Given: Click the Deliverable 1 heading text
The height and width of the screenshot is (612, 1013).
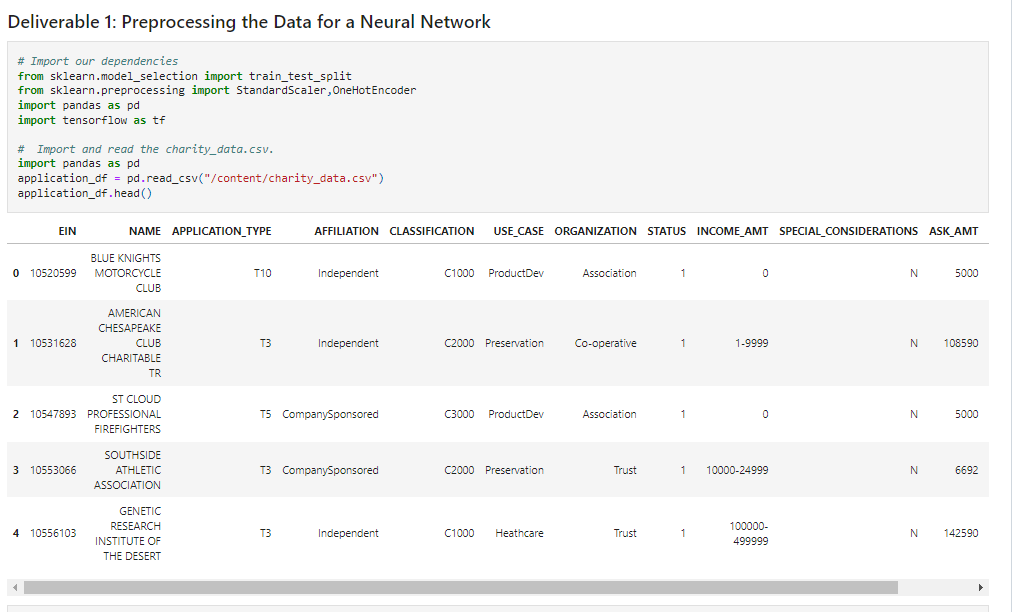Looking at the screenshot, I should (x=248, y=21).
